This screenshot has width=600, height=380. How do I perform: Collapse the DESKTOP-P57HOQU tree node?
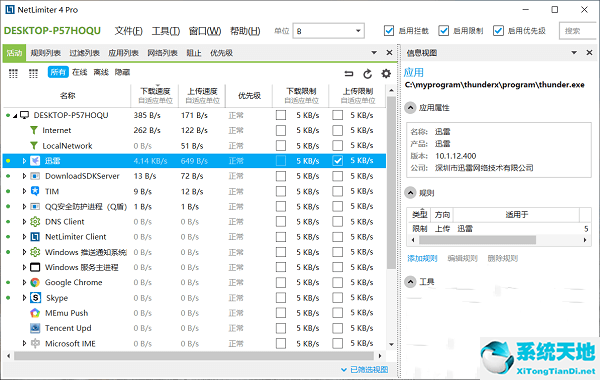(15, 116)
